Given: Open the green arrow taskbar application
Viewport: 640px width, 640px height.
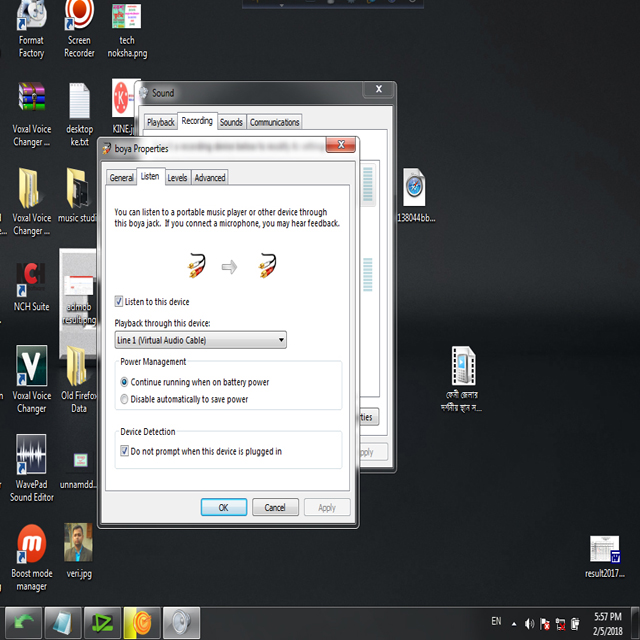Looking at the screenshot, I should click(102, 622).
